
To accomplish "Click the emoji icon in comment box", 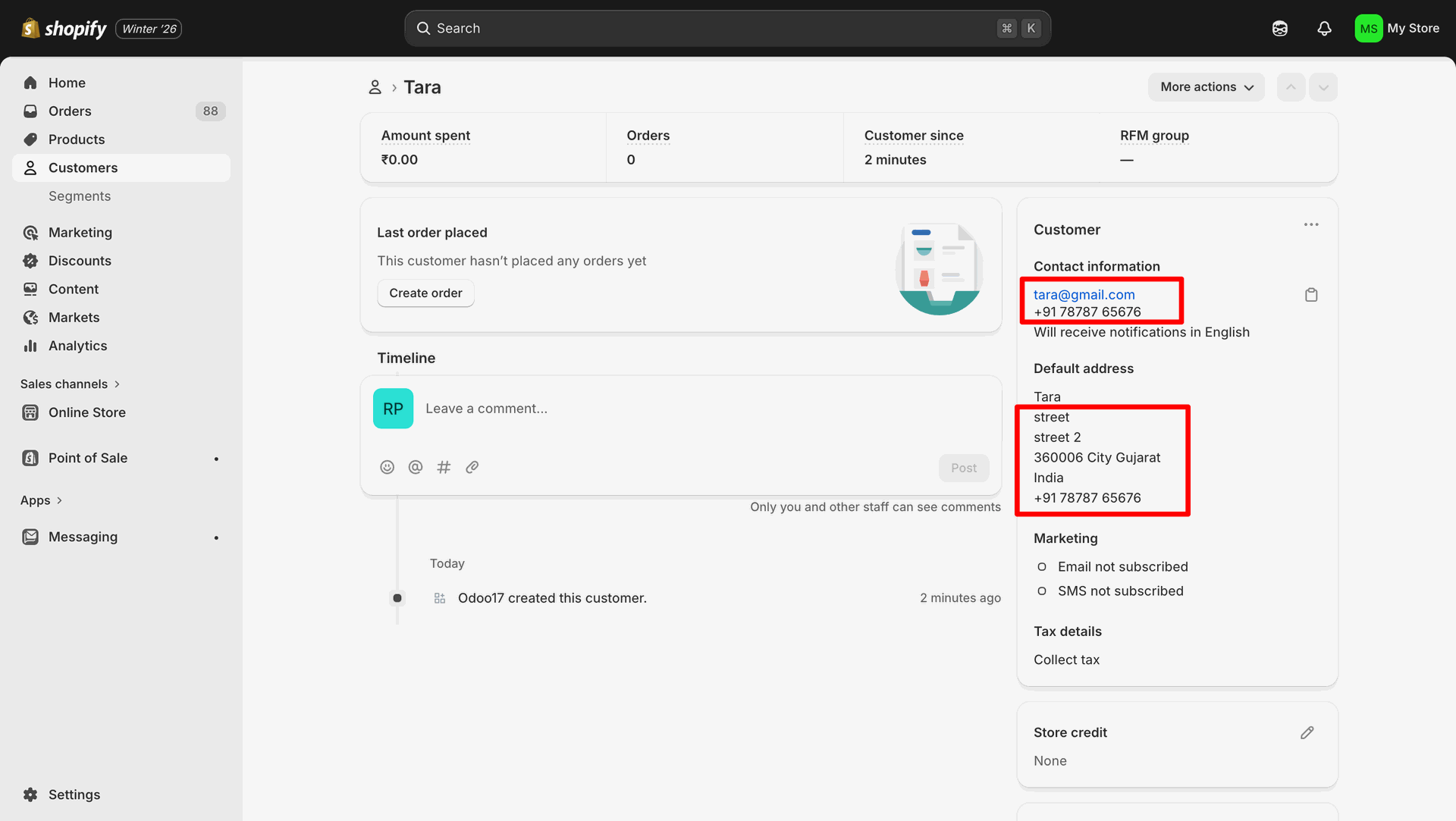I will coord(387,467).
